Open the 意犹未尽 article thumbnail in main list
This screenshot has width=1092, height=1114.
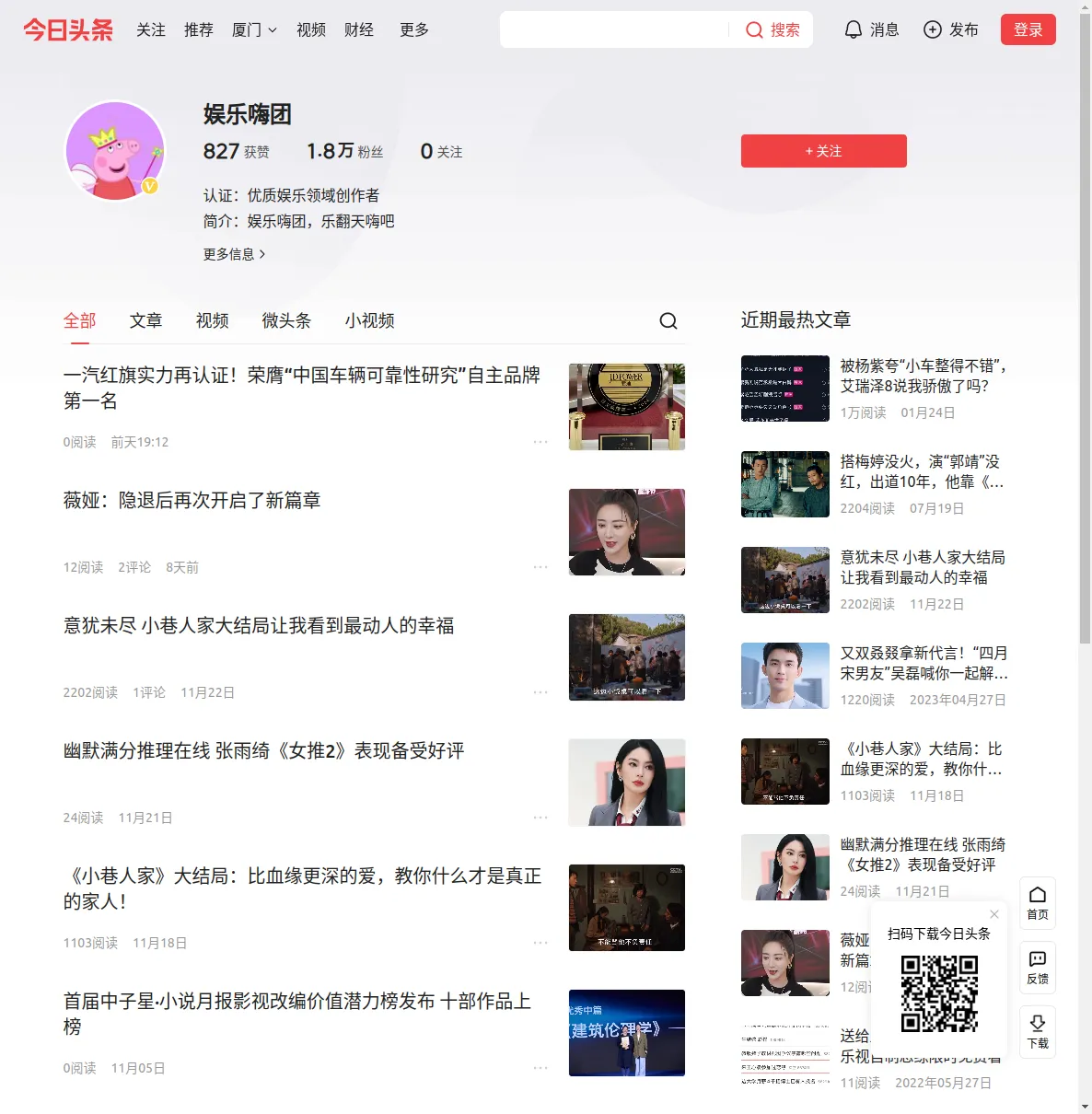click(x=627, y=657)
